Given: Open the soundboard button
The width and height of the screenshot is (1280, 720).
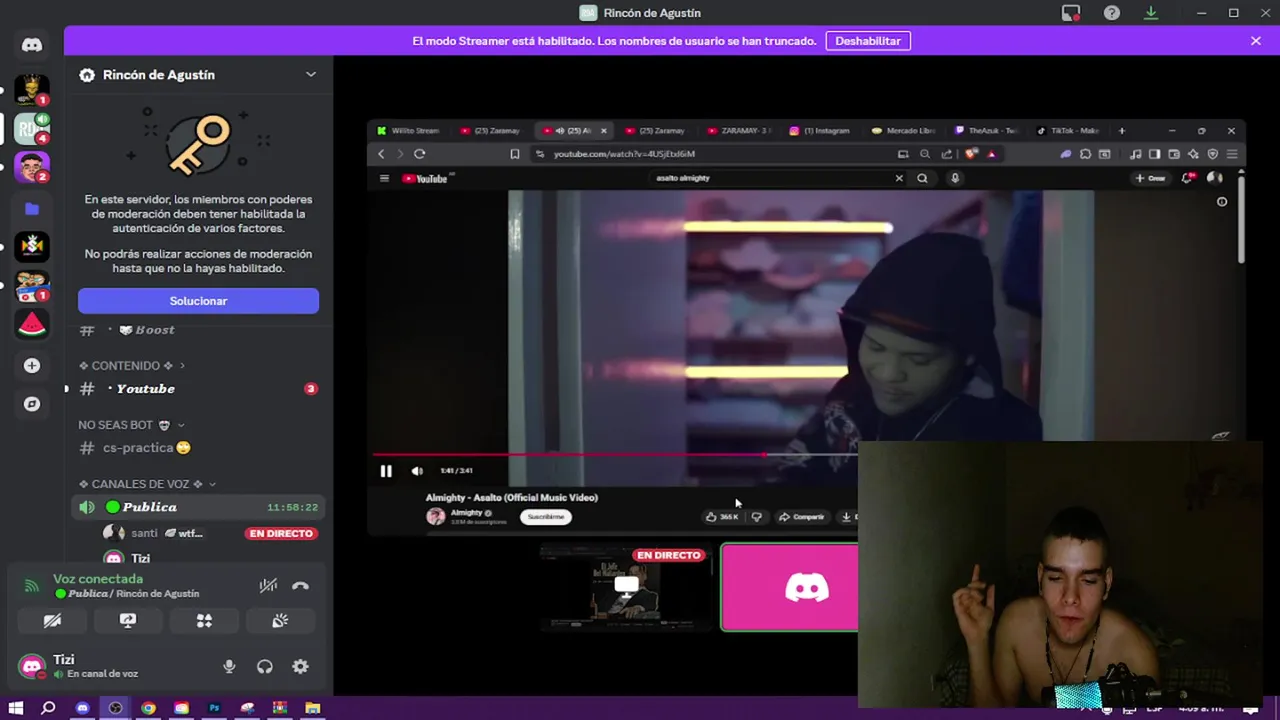Looking at the screenshot, I should (280, 621).
